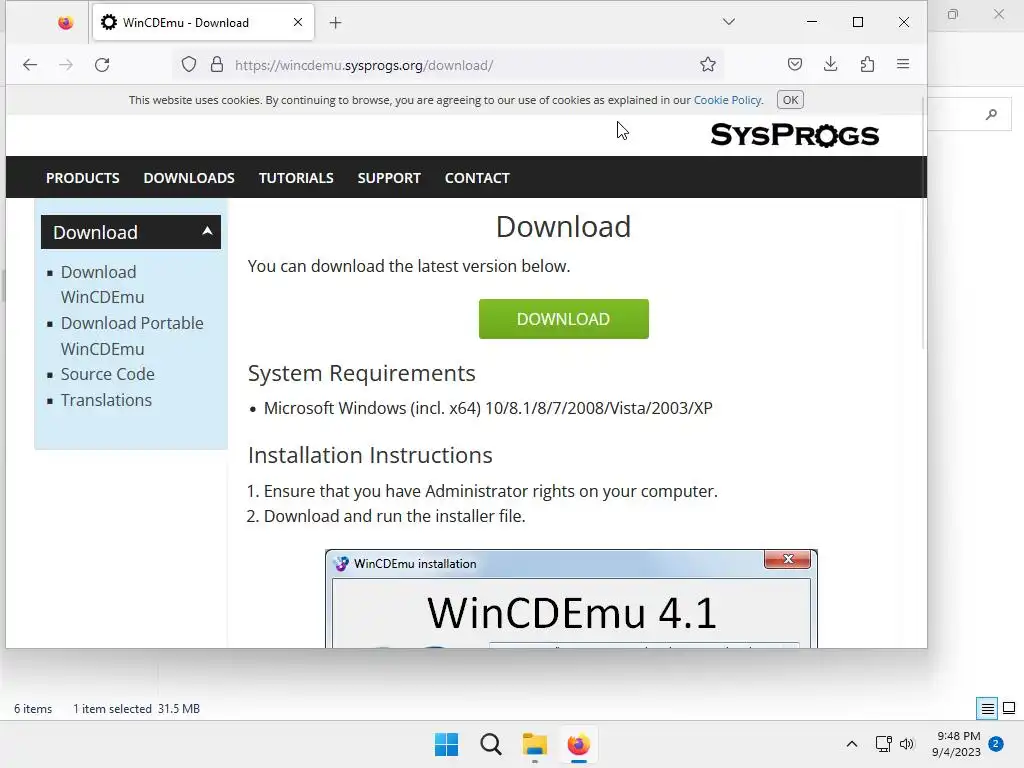This screenshot has height=768, width=1024.
Task: Click the '6 items' status text
Action: (33, 709)
